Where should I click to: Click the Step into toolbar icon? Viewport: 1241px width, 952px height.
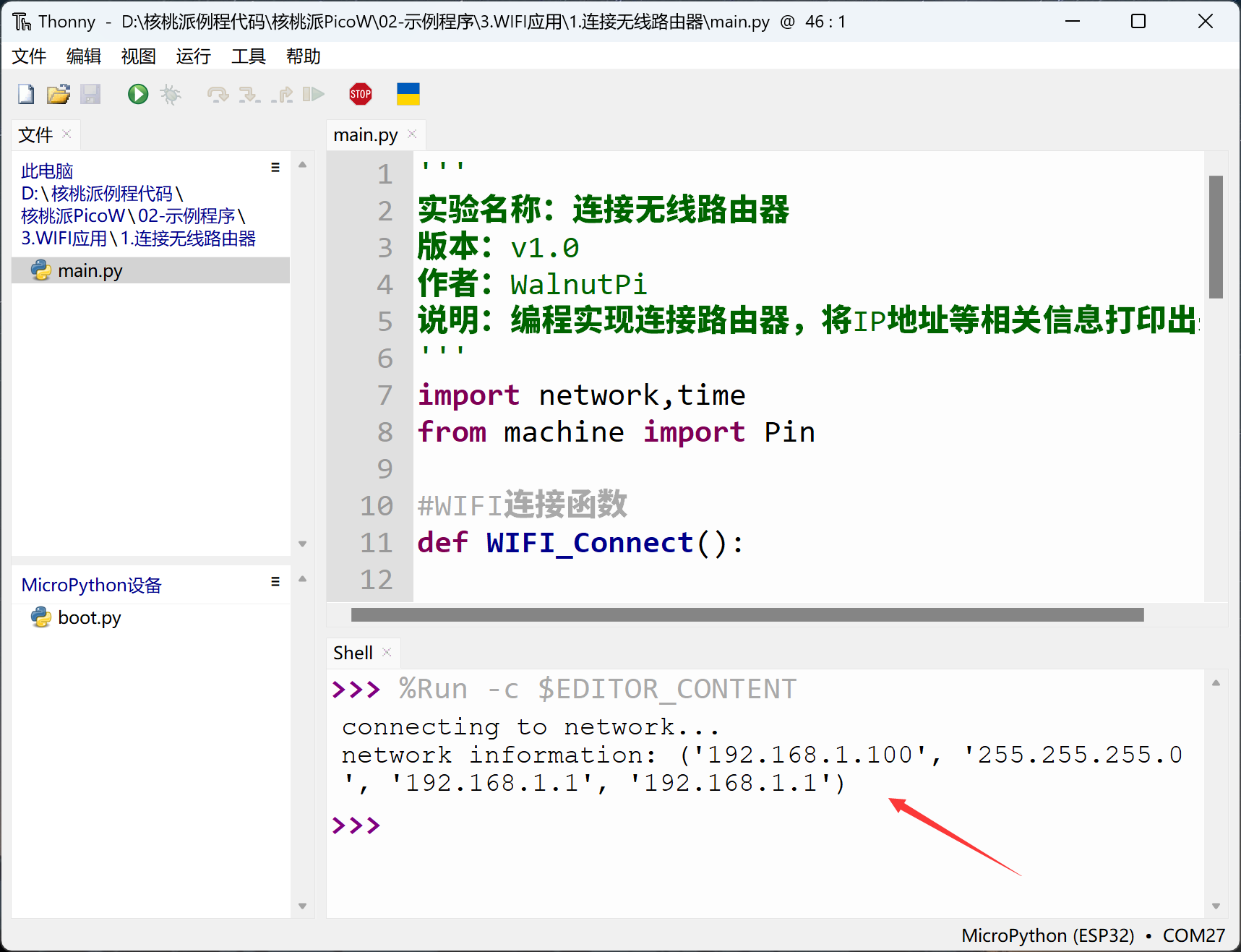(x=249, y=95)
